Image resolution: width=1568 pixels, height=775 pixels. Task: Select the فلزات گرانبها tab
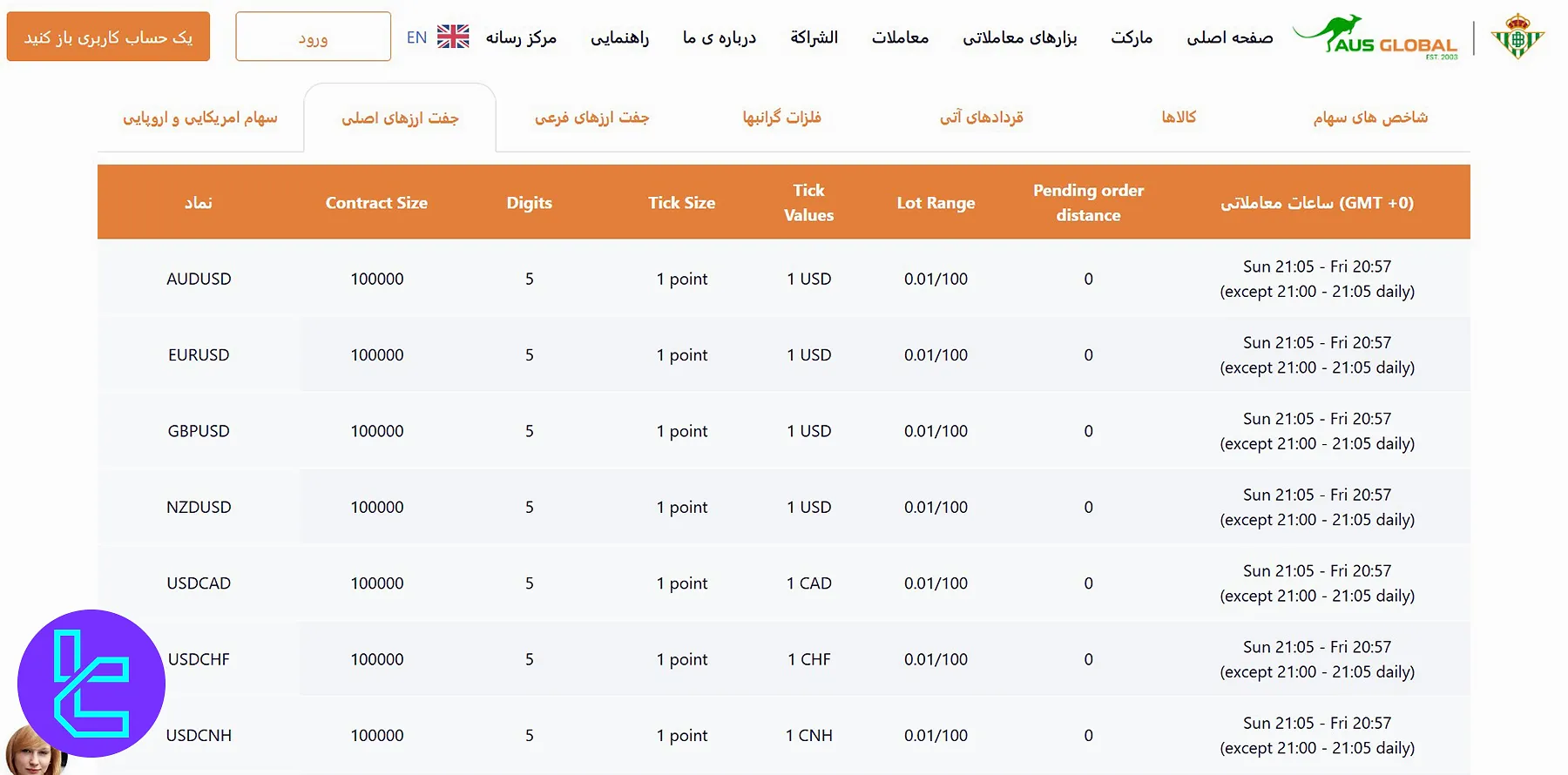click(782, 118)
